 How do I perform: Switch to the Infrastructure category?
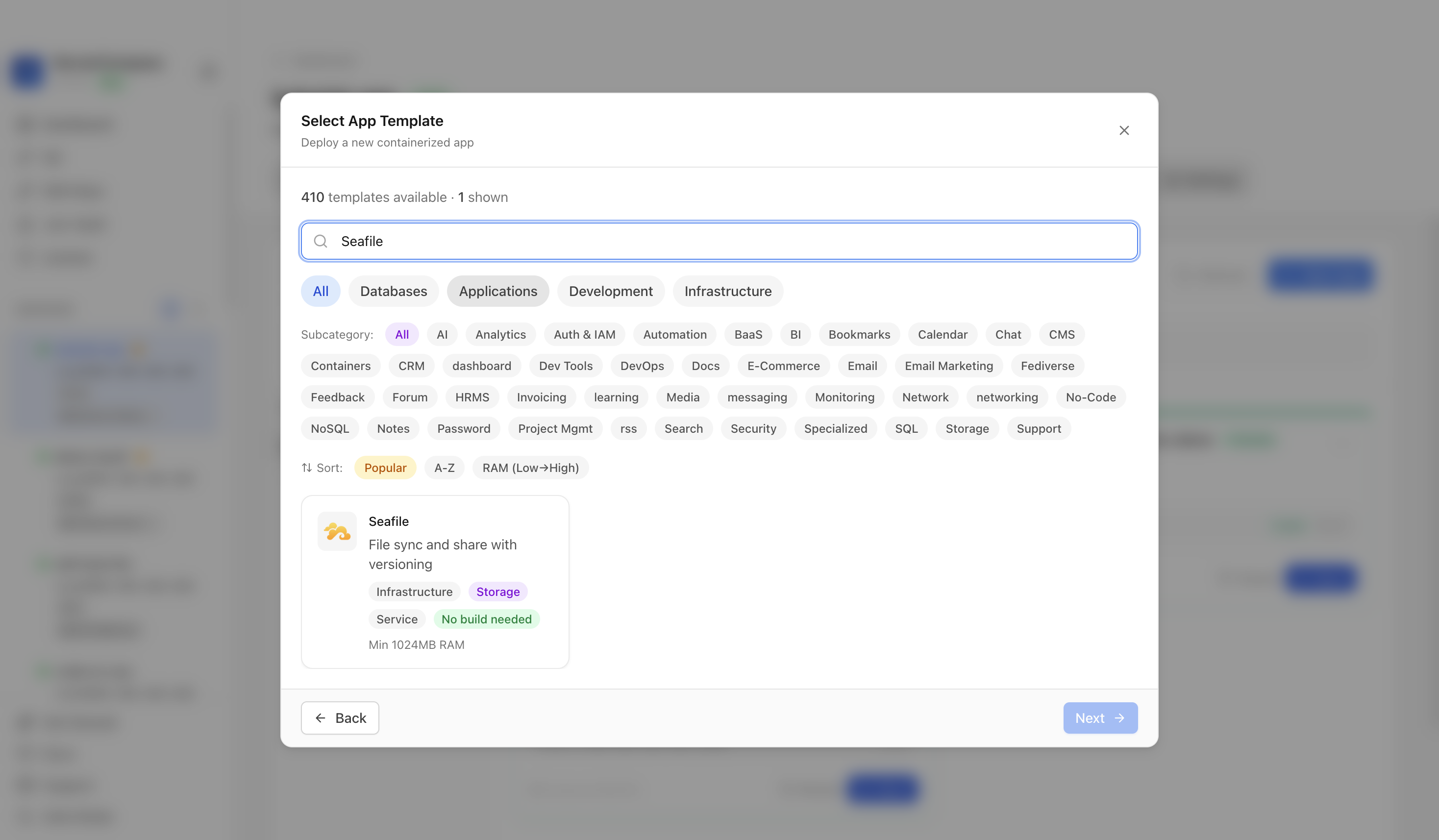pos(728,291)
